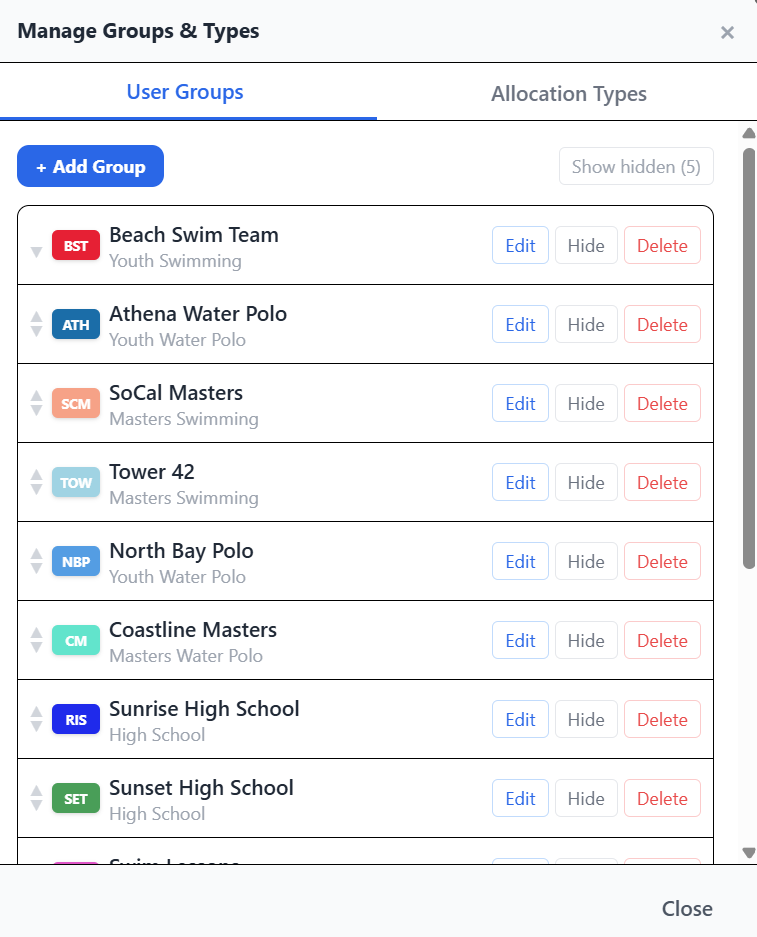Click Show hidden (5)
This screenshot has height=937, width=757.
pyautogui.click(x=636, y=166)
